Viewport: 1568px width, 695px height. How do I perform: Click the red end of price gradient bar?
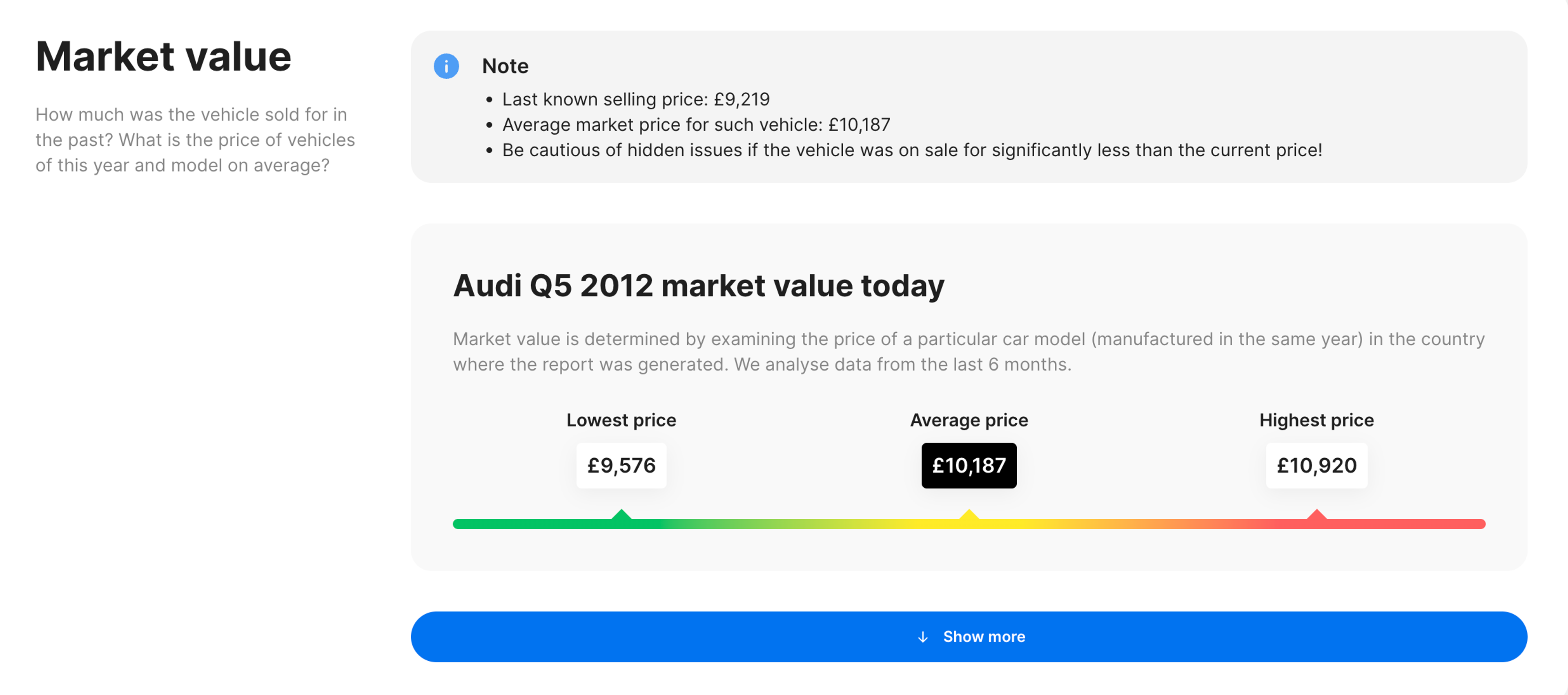pyautogui.click(x=1461, y=524)
